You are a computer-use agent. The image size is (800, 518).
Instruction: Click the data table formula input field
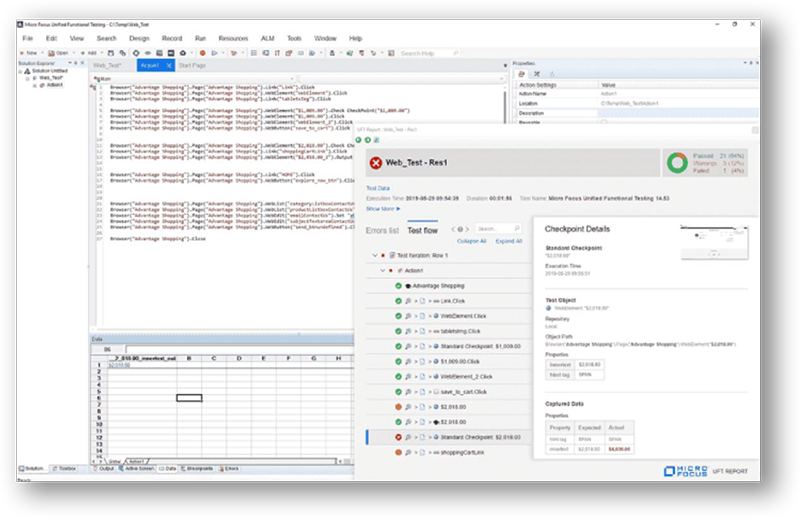coord(239,349)
